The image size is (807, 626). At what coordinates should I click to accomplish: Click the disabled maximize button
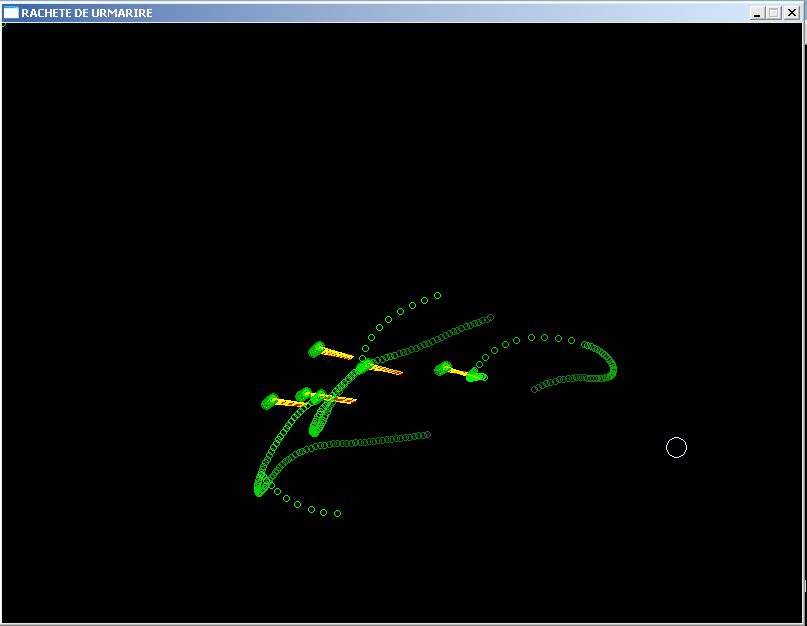click(774, 13)
